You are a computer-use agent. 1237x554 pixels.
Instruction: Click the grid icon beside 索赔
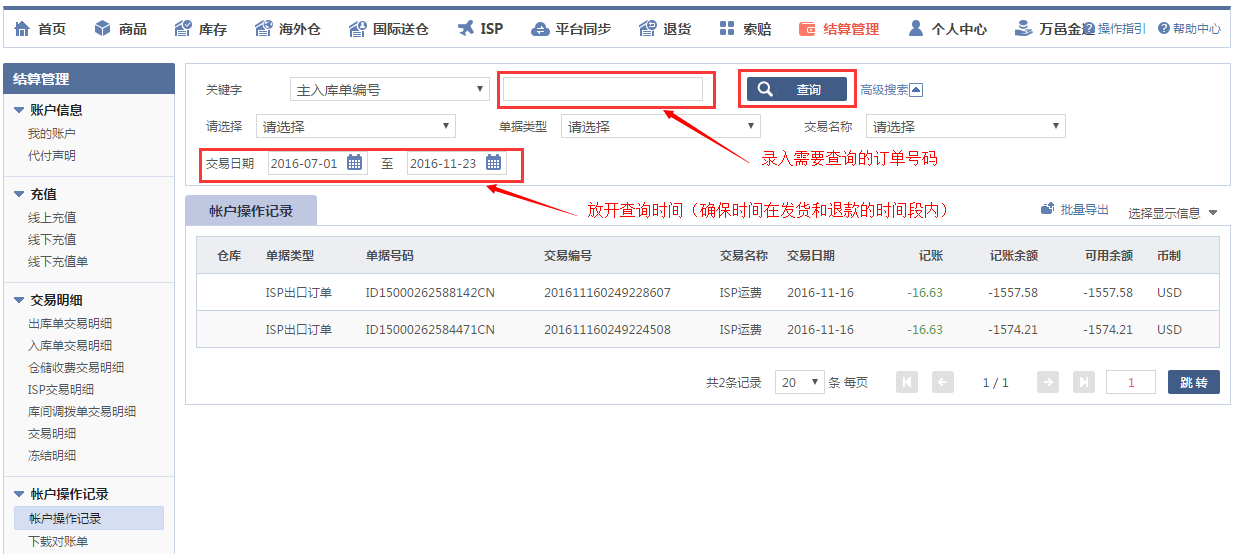point(727,29)
